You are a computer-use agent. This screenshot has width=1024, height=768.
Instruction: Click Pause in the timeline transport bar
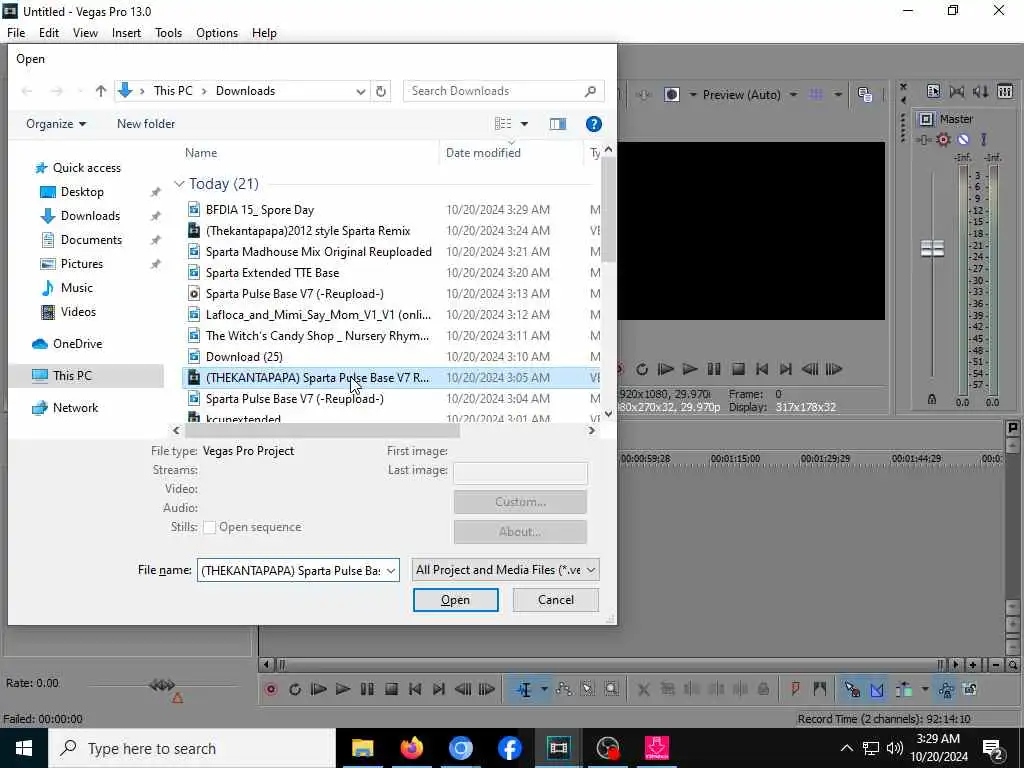367,689
